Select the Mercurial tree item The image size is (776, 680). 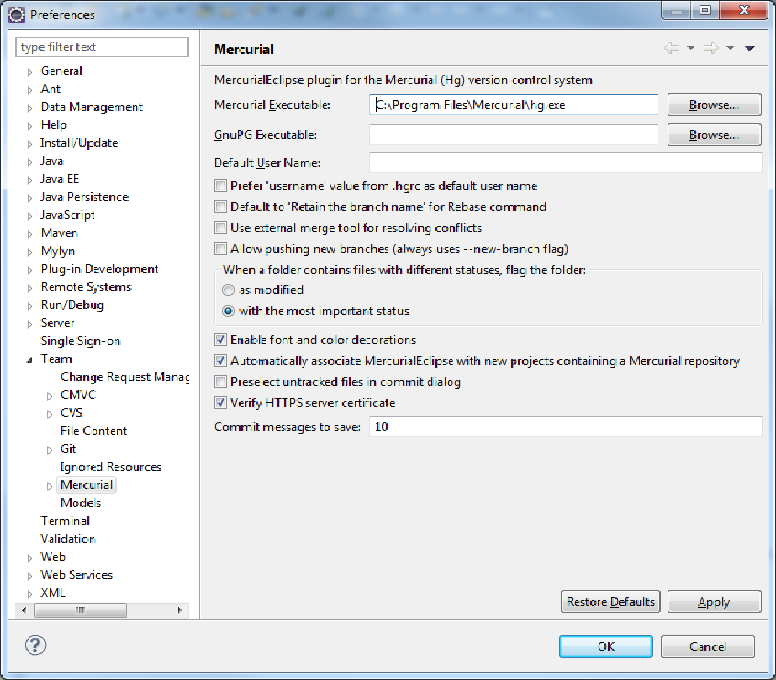point(87,485)
